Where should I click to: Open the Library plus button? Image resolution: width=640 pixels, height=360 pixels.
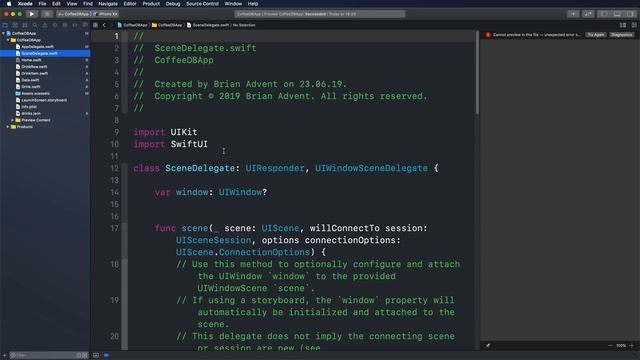coord(573,14)
